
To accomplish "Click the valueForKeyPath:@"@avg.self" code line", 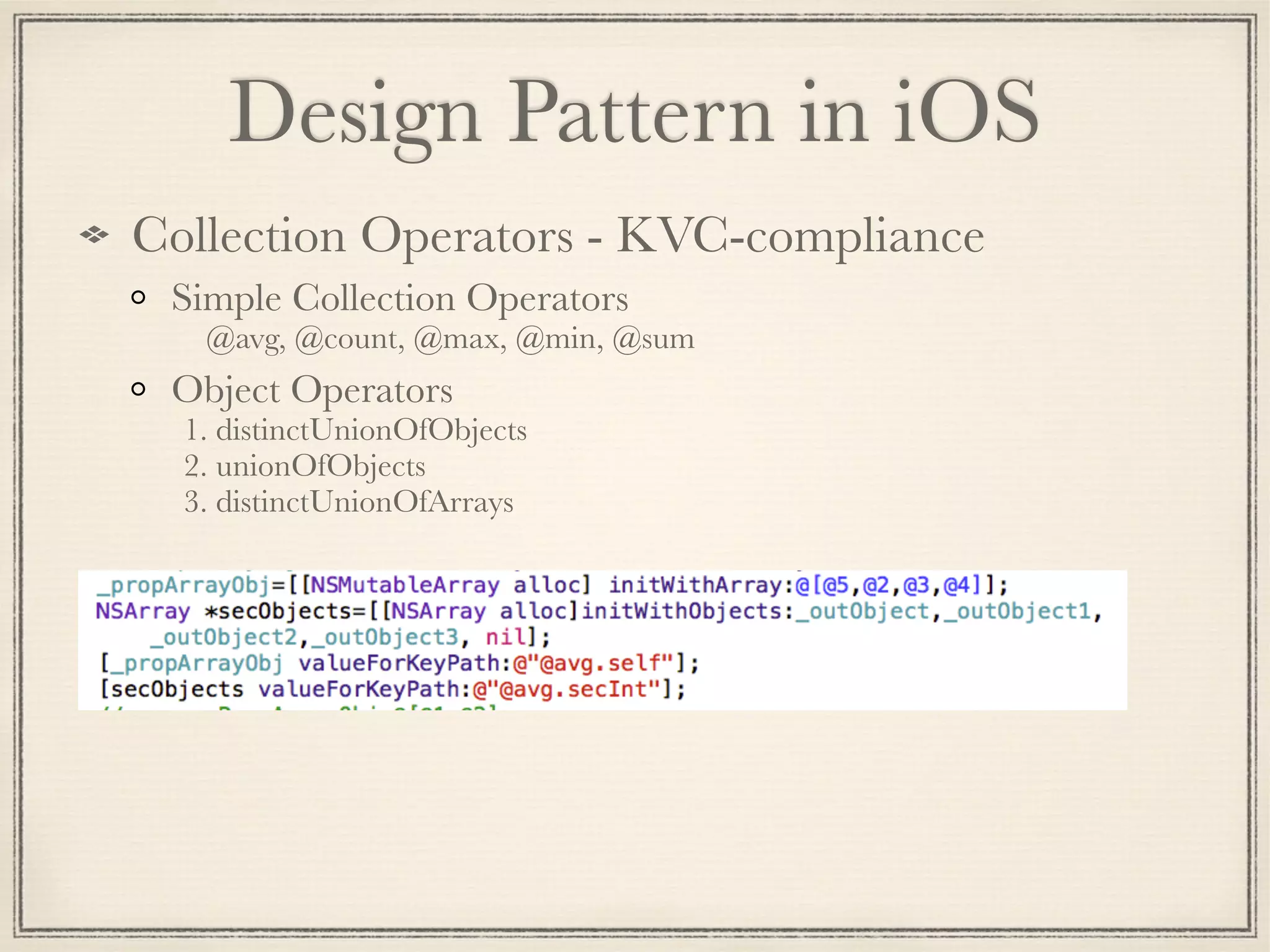I will [399, 664].
